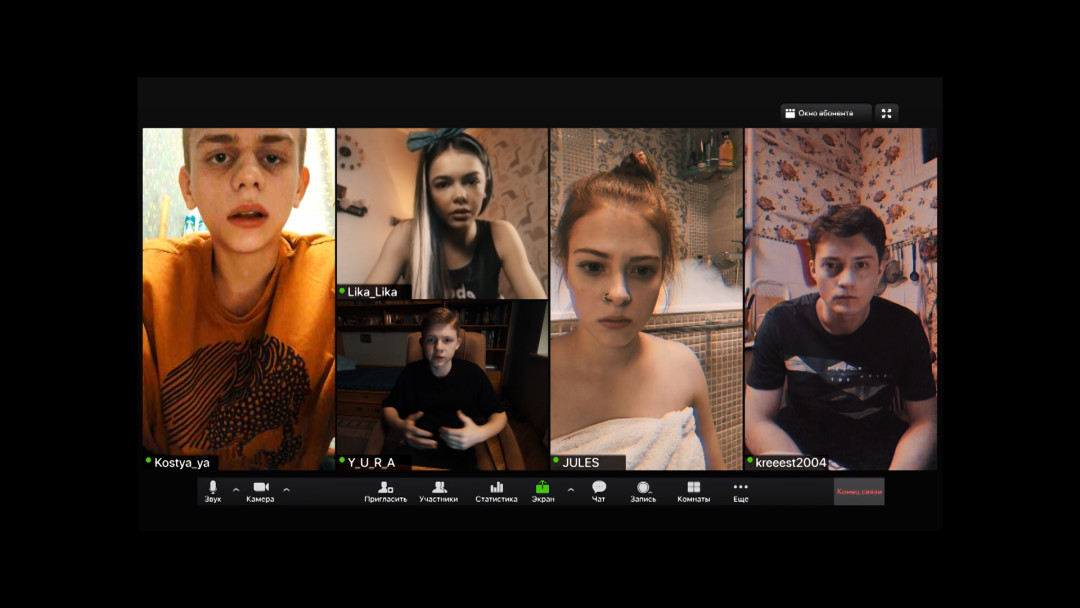This screenshot has width=1080, height=608.
Task: Open the Статистика polls icon
Action: click(496, 487)
